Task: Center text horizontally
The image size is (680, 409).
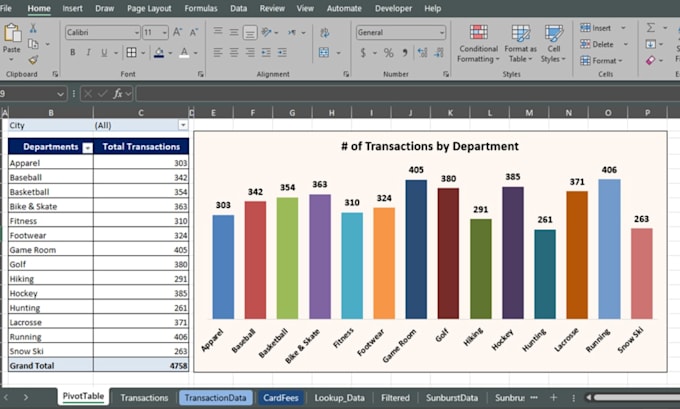Action: (x=234, y=52)
